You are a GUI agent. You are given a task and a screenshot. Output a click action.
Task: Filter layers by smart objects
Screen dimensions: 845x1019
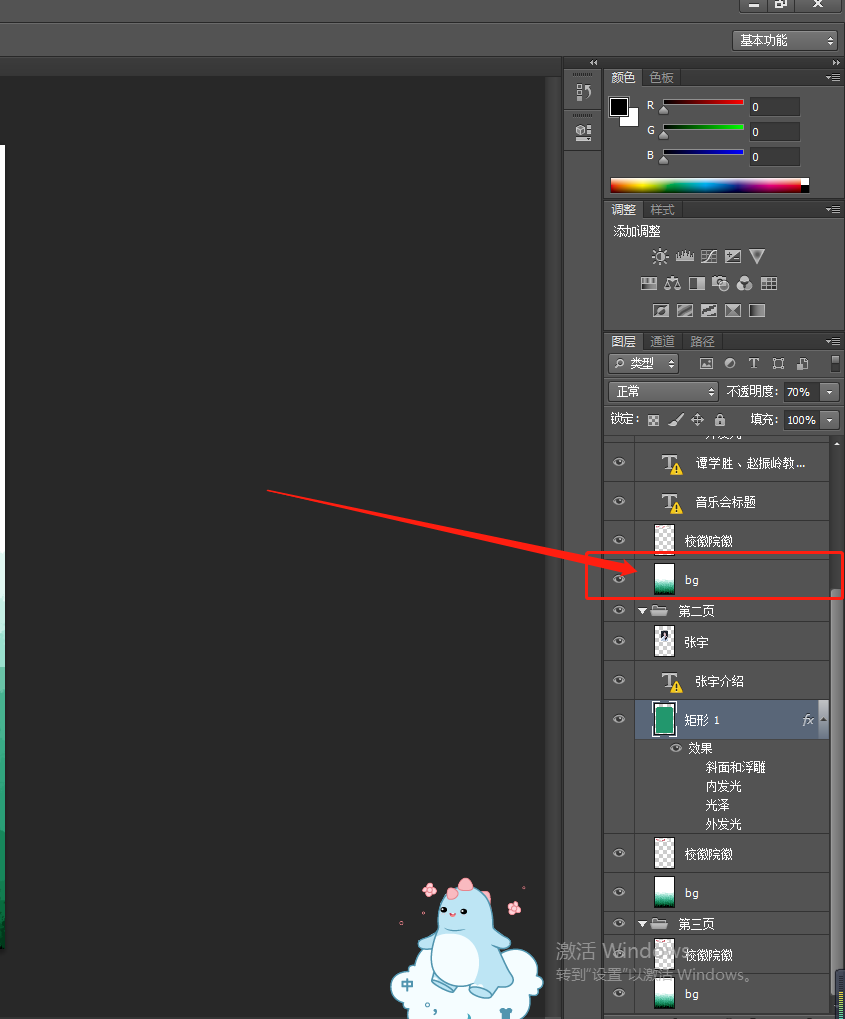pyautogui.click(x=803, y=363)
